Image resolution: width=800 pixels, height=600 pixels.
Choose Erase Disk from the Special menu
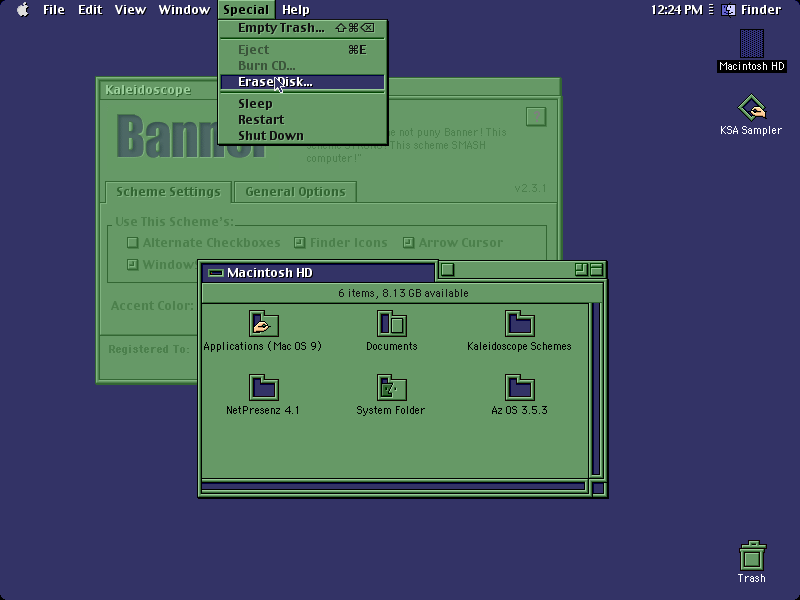point(303,82)
